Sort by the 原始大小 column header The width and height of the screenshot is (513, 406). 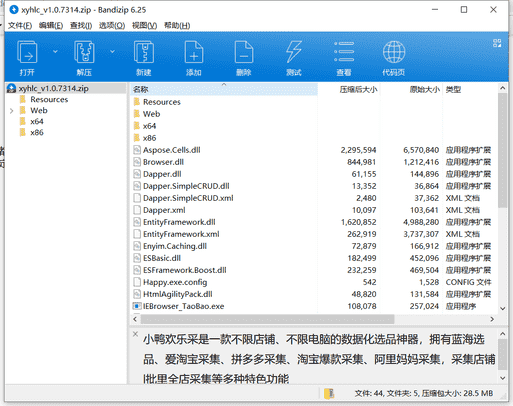coord(411,89)
